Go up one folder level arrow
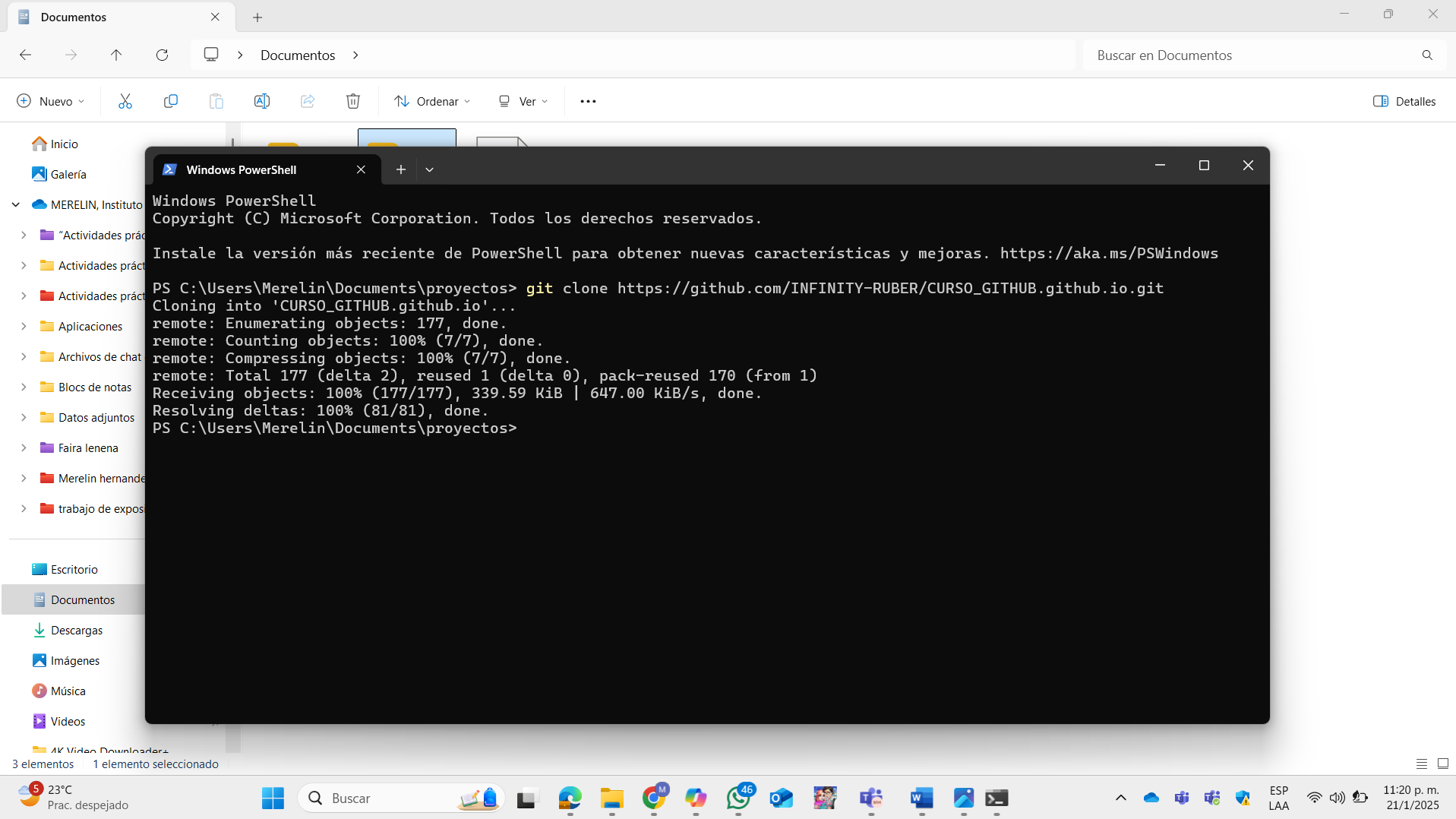Viewport: 1456px width, 819px height. pyautogui.click(x=116, y=55)
